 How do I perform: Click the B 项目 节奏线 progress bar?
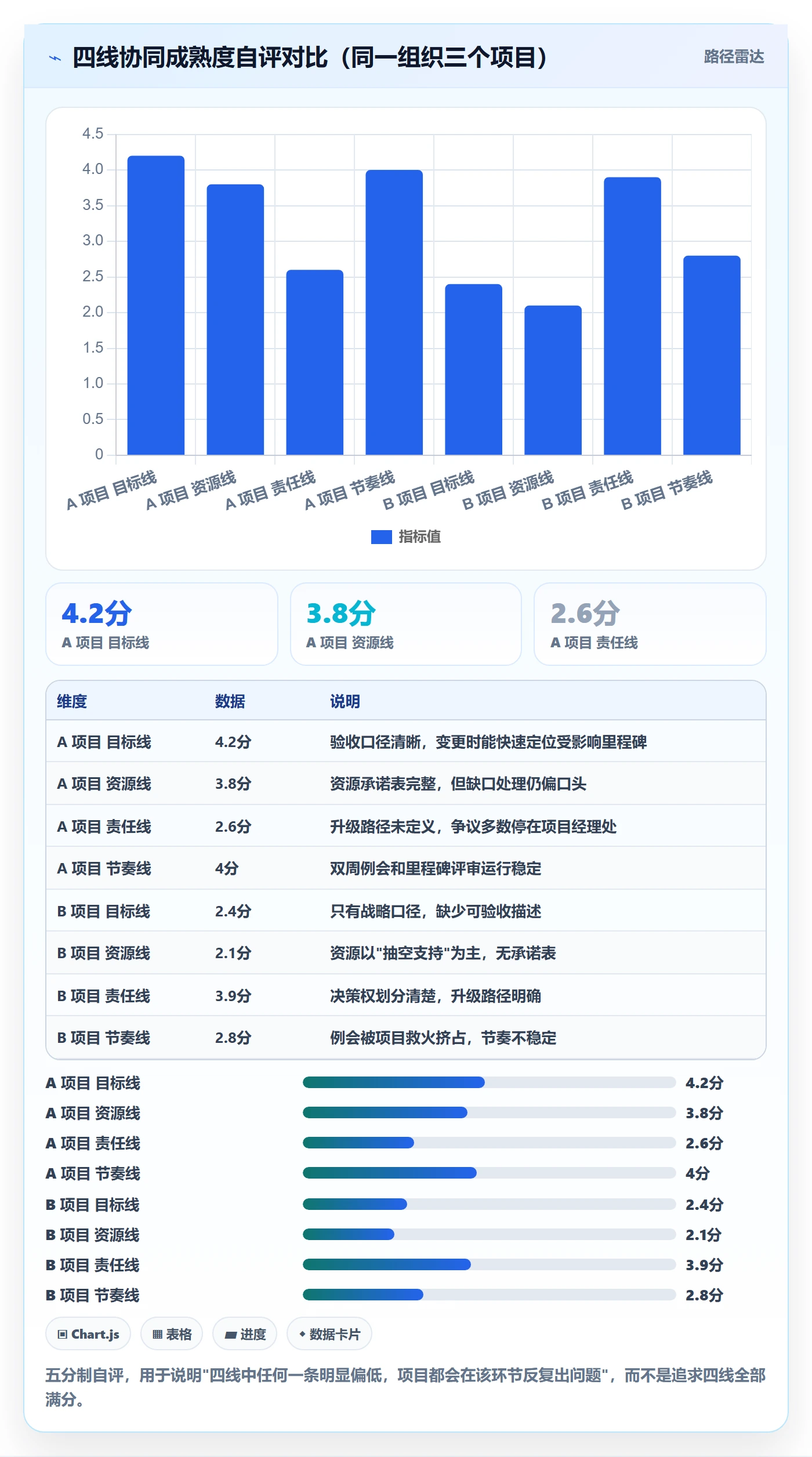(x=490, y=1295)
